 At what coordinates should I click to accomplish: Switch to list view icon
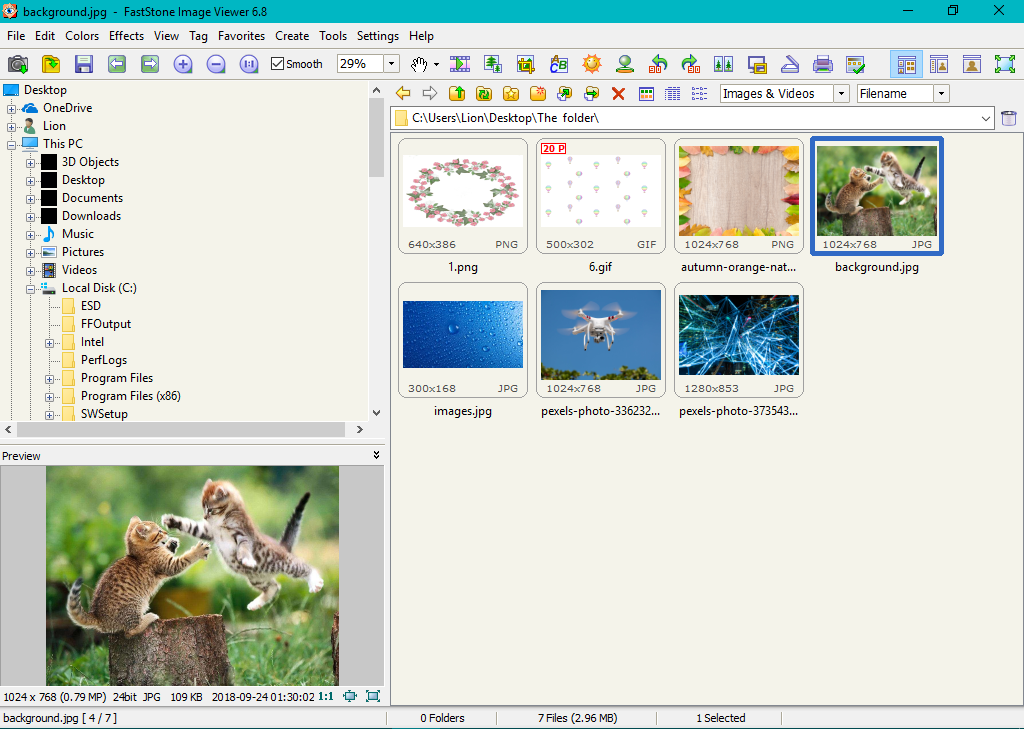pyautogui.click(x=699, y=93)
